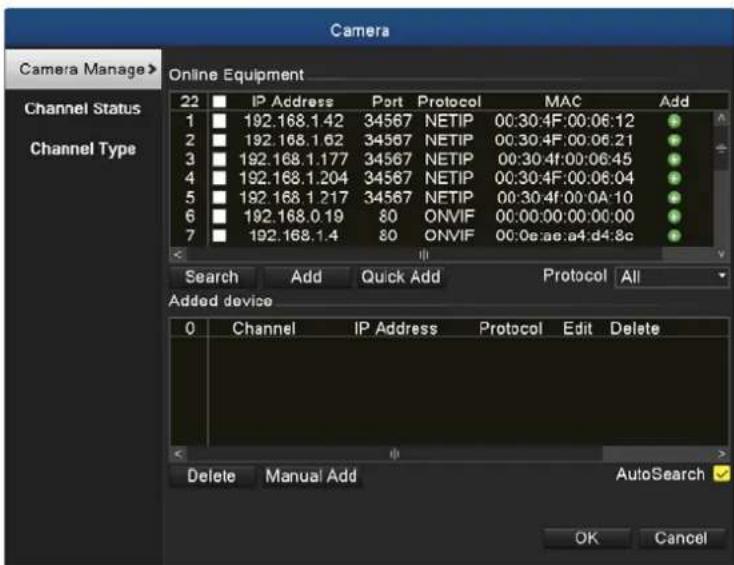Check the box for row 7, 192.168.1.4
Viewport: 734px width, 565px height.
click(219, 235)
